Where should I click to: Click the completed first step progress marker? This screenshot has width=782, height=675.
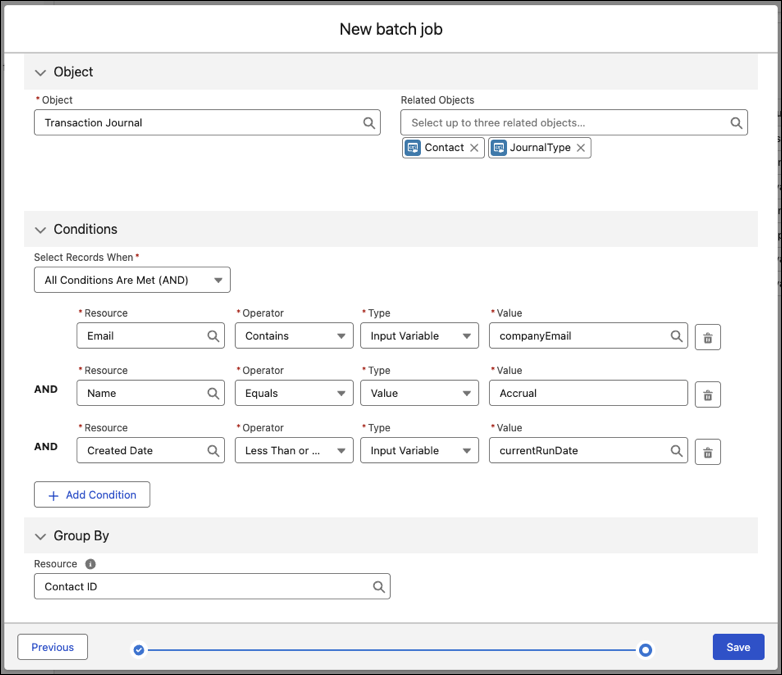(x=139, y=650)
